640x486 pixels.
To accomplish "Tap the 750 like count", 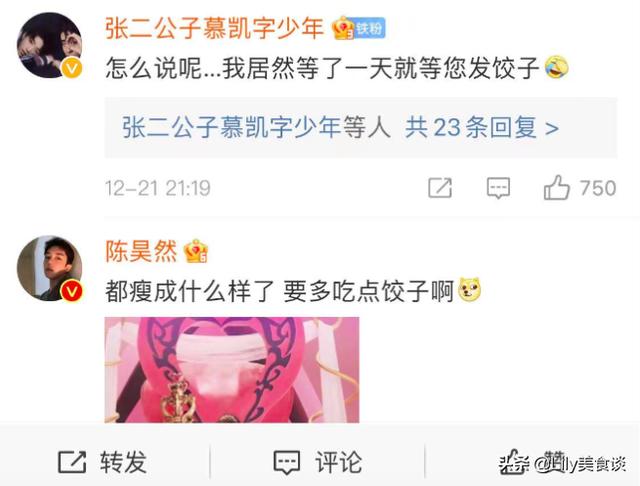I will (598, 188).
